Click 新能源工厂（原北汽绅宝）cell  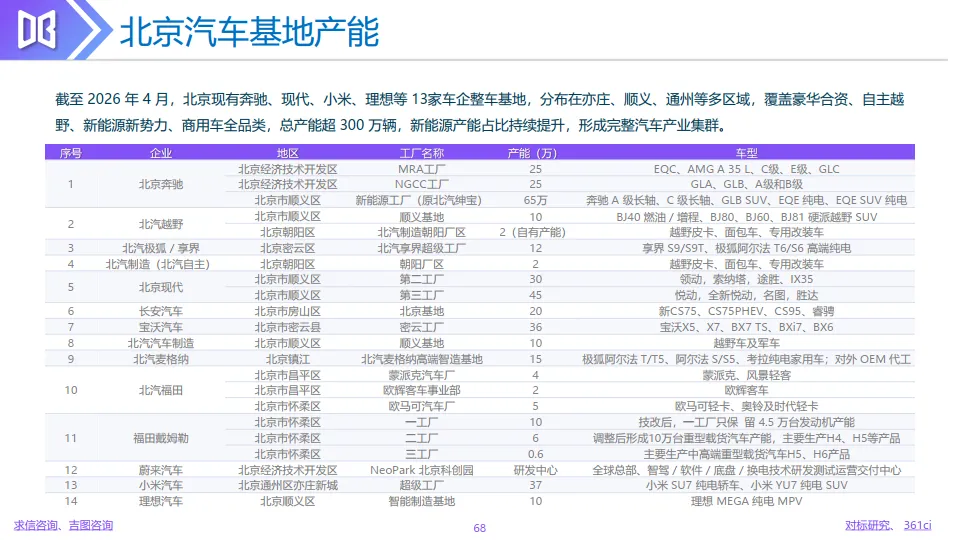(421, 200)
